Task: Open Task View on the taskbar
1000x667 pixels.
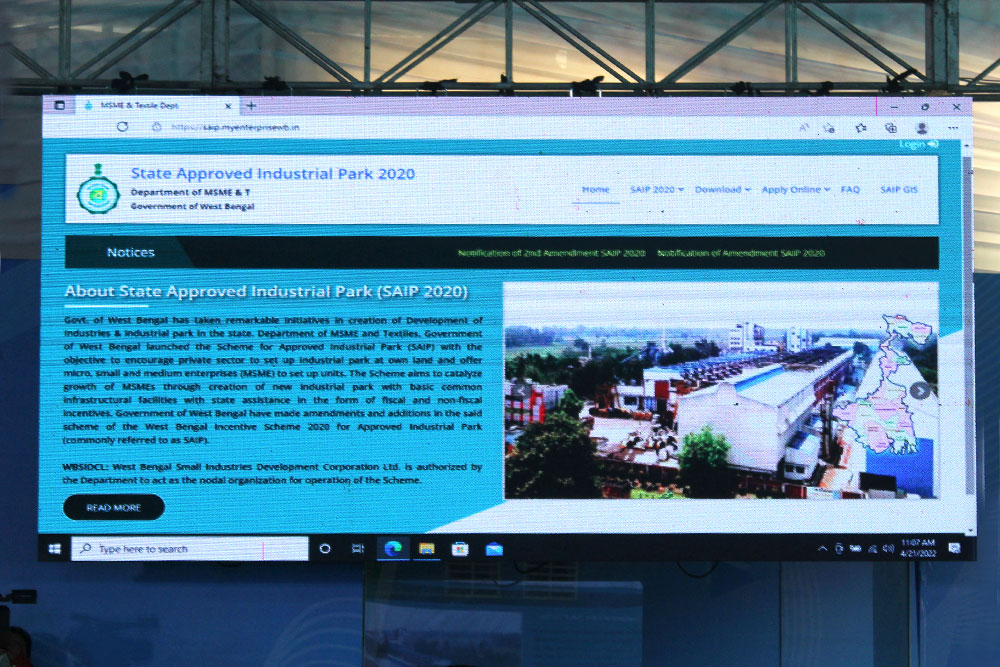Action: point(357,549)
